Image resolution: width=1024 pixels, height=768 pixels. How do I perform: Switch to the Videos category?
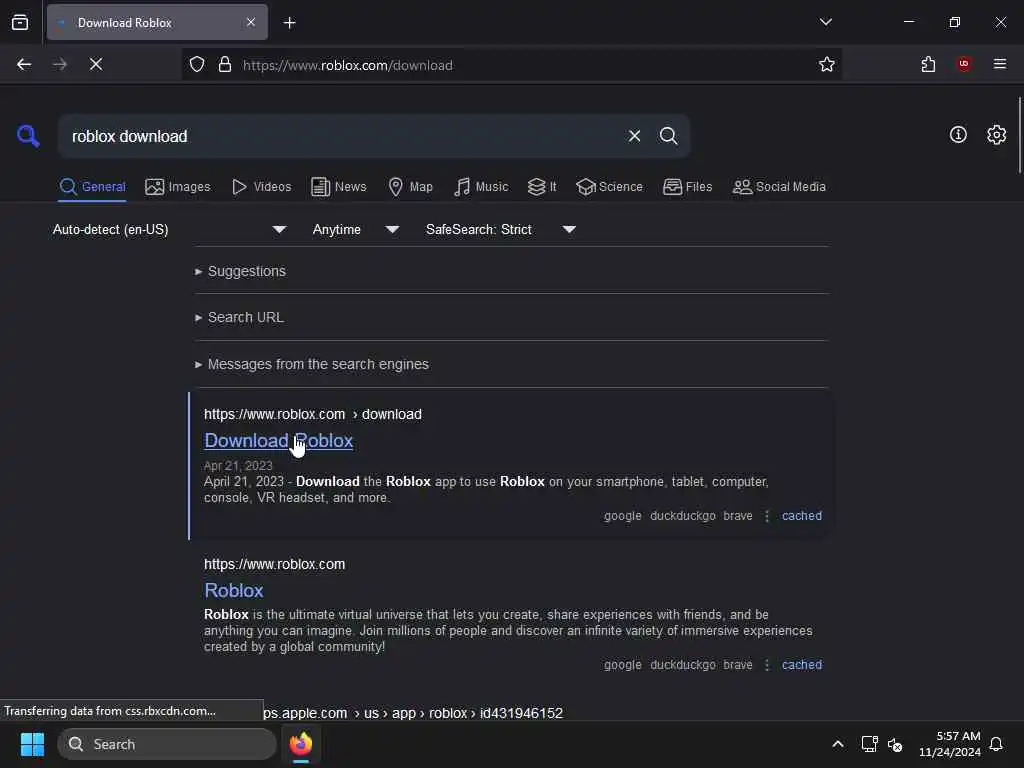click(x=261, y=187)
